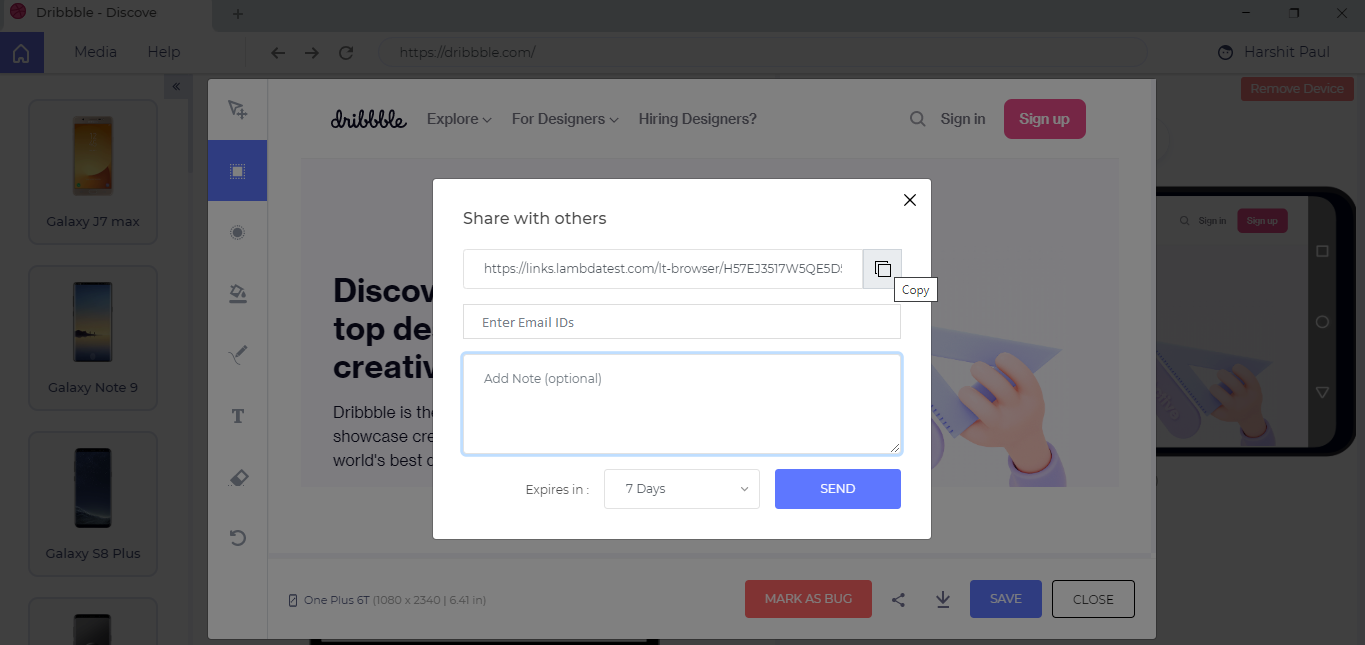1365x645 pixels.
Task: Choose the text annotation tool
Action: (238, 416)
